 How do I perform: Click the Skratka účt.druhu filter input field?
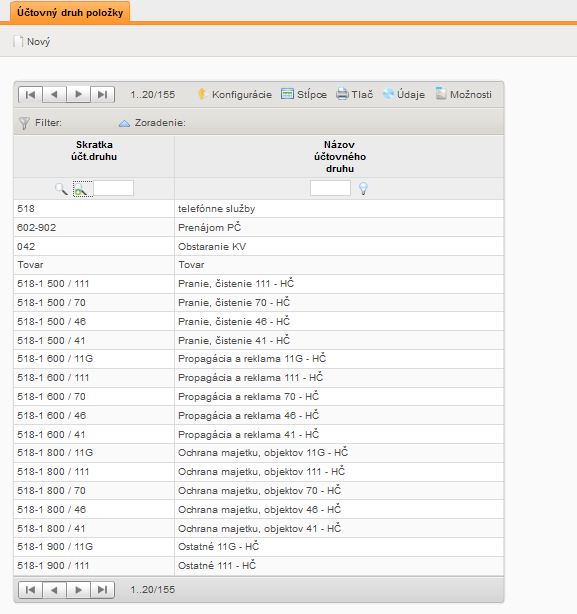(113, 188)
